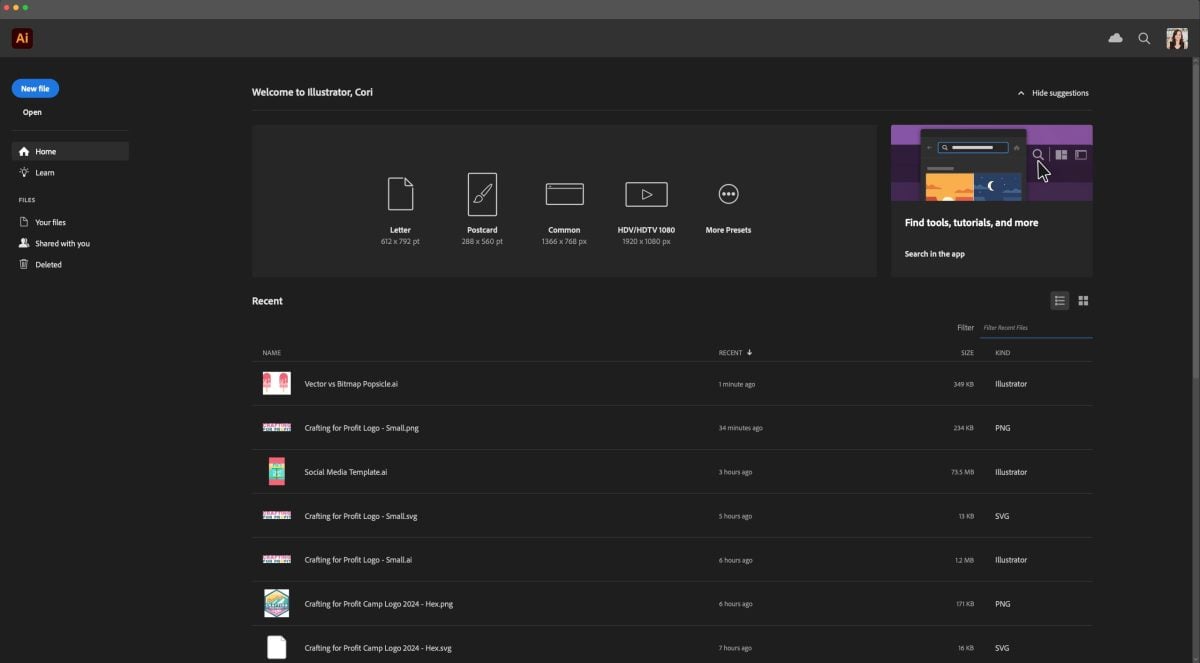
Task: Open the Learn section in sidebar
Action: [x=37, y=173]
